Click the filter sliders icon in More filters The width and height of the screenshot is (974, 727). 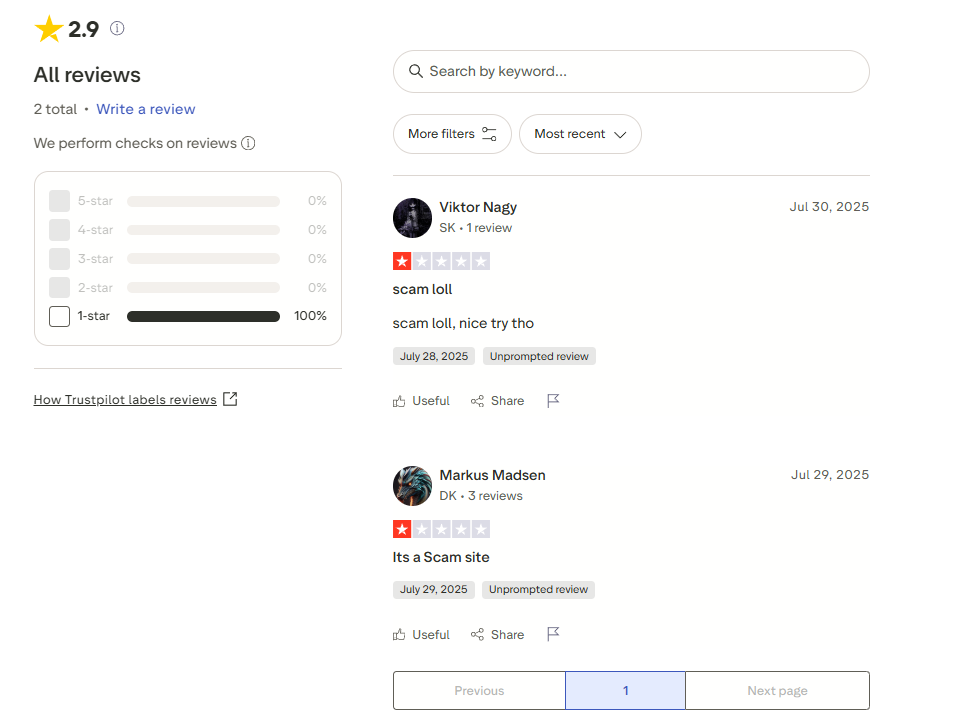pos(489,134)
